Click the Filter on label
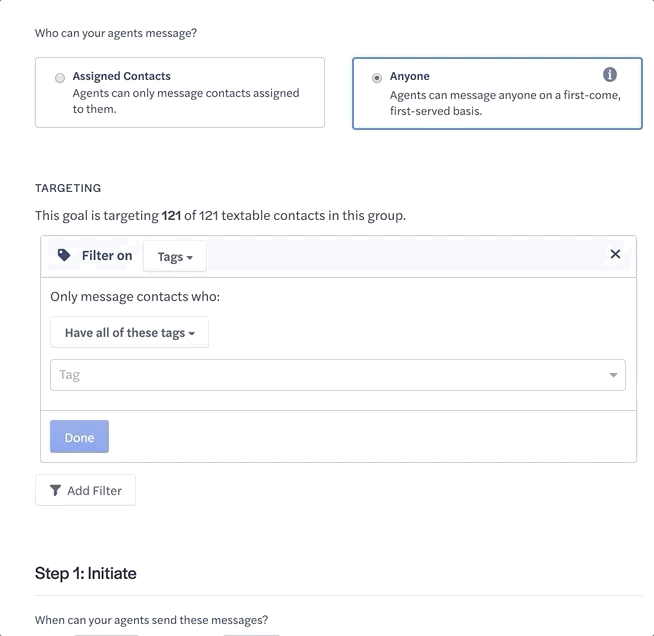Screen dimensions: 654x636 [107, 255]
